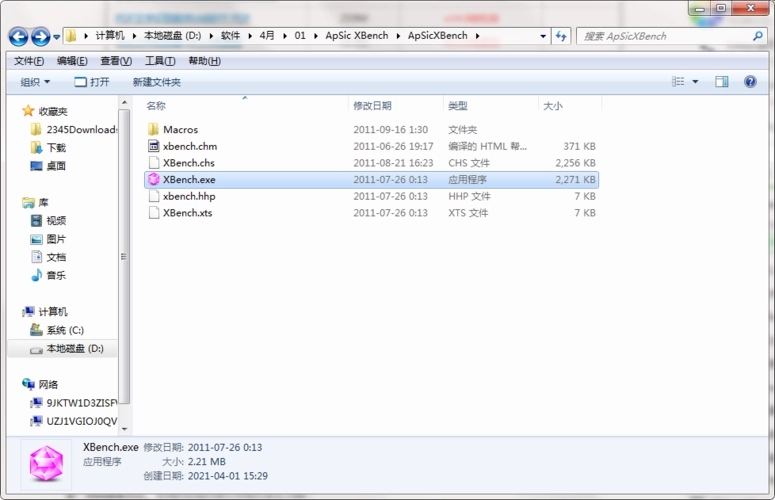This screenshot has height=500, width=775.
Task: Toggle the preview pane icon
Action: click(722, 82)
